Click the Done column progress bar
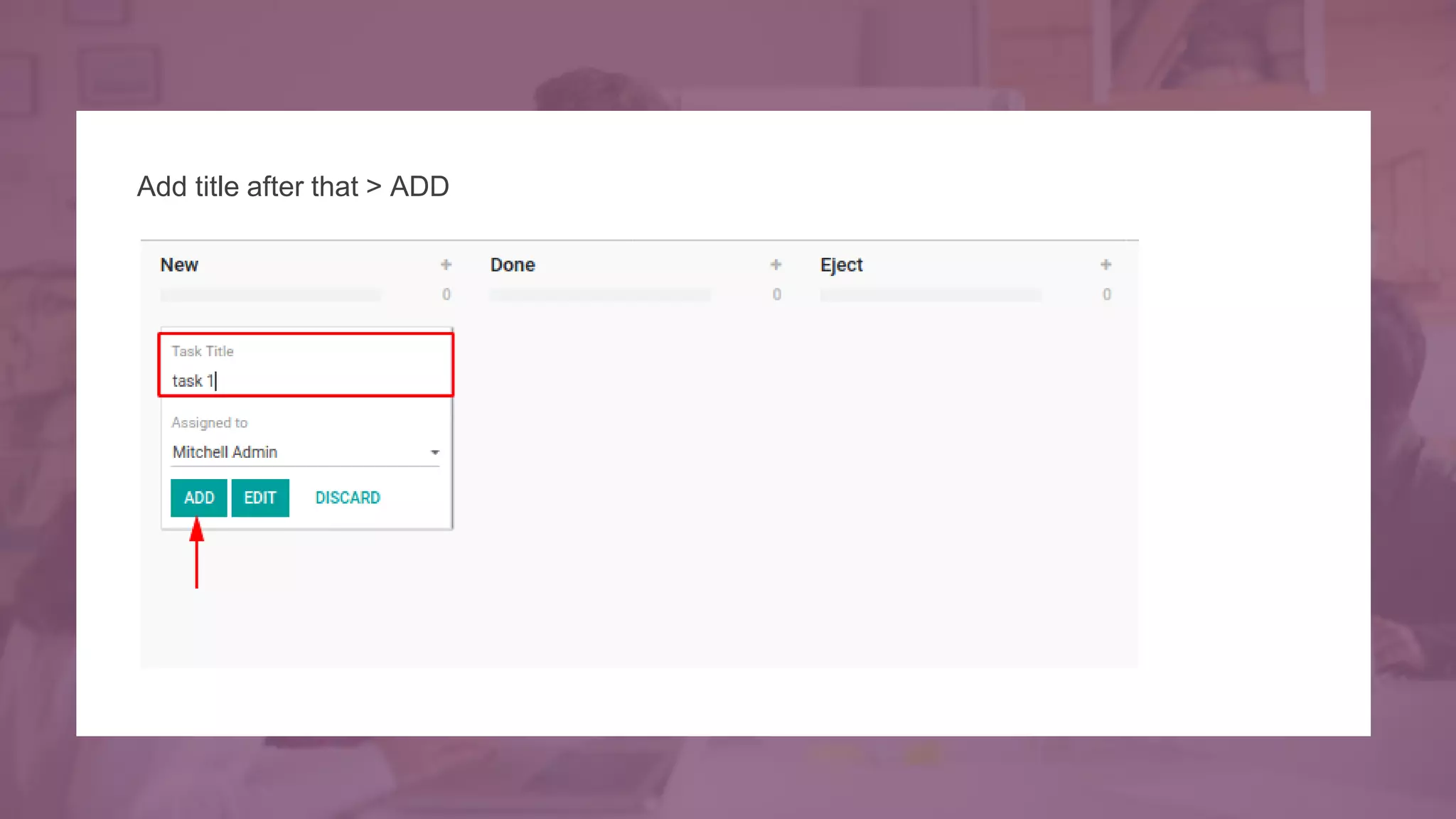 coord(600,294)
